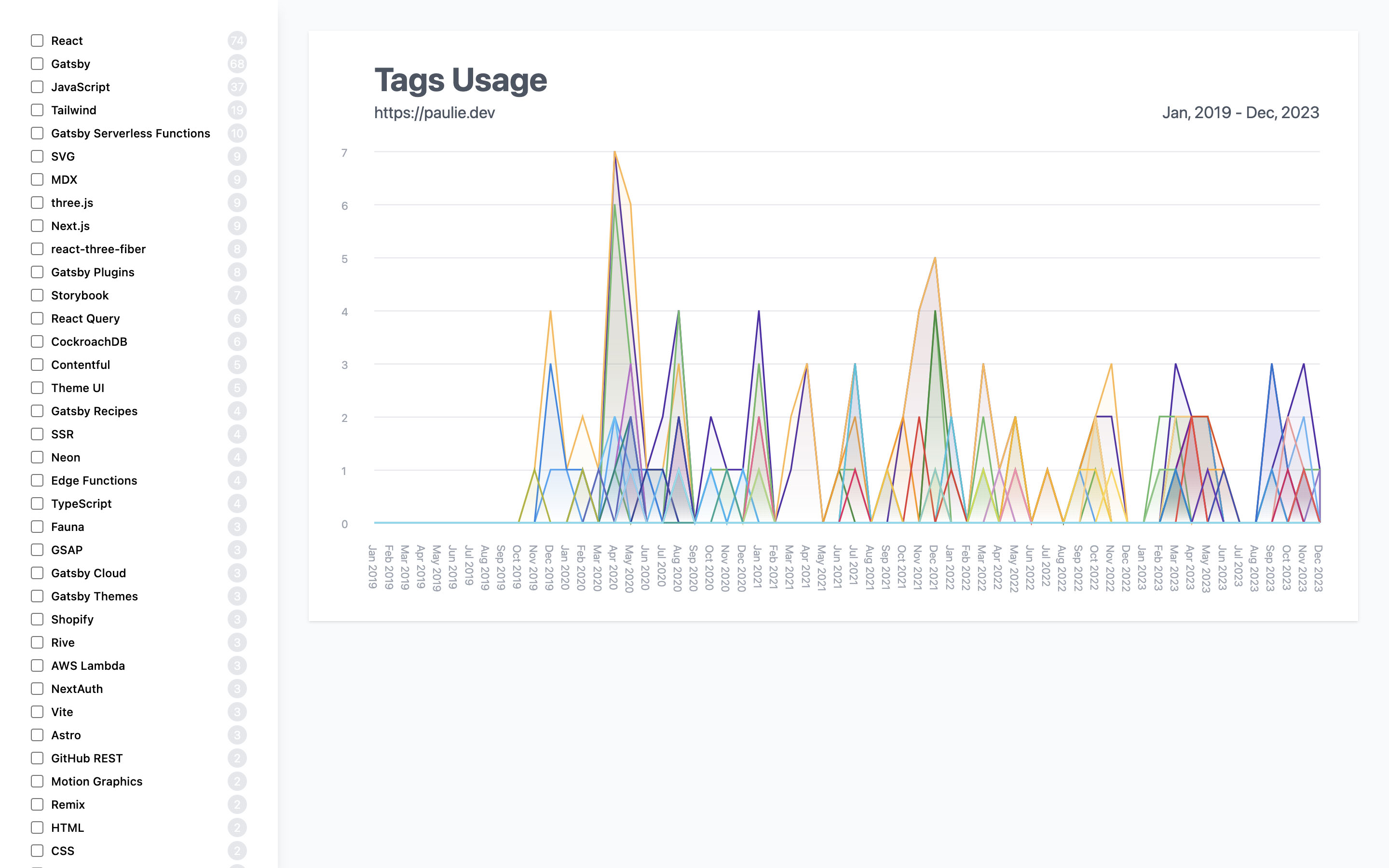Click the Tags Usage chart title
The width and height of the screenshot is (1389, 868).
460,79
